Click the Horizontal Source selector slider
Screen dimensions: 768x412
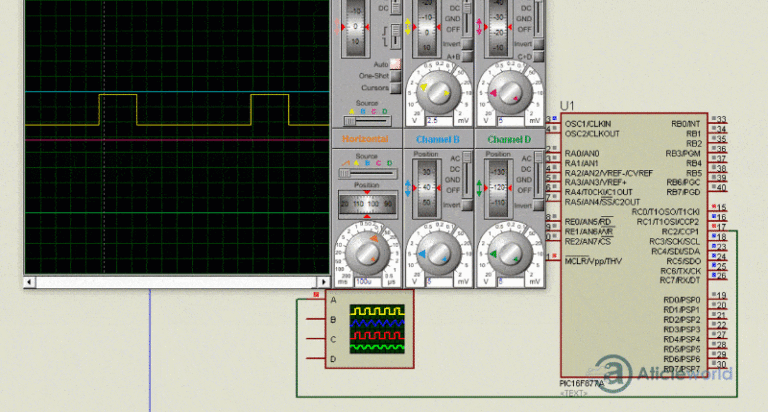coord(367,173)
